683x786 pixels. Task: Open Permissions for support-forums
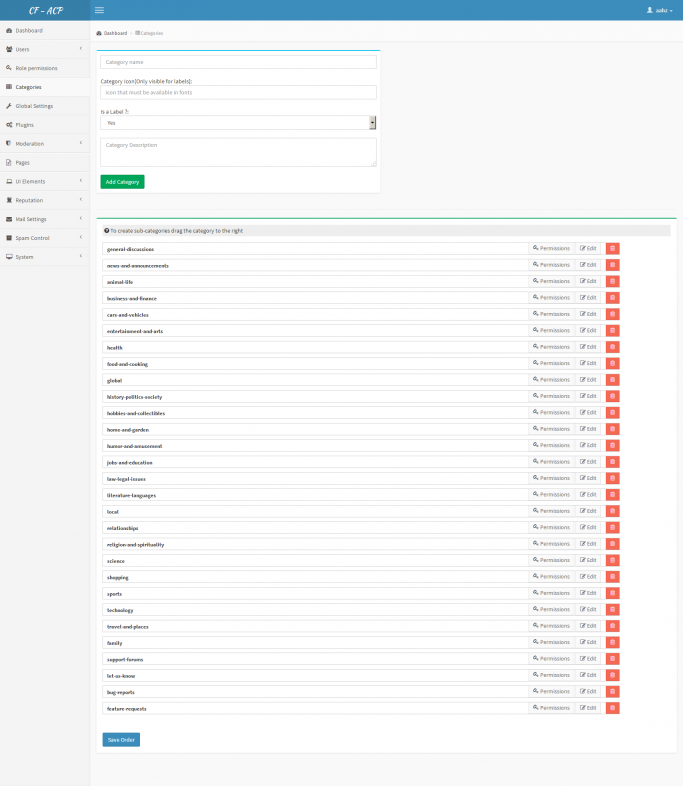[551, 659]
